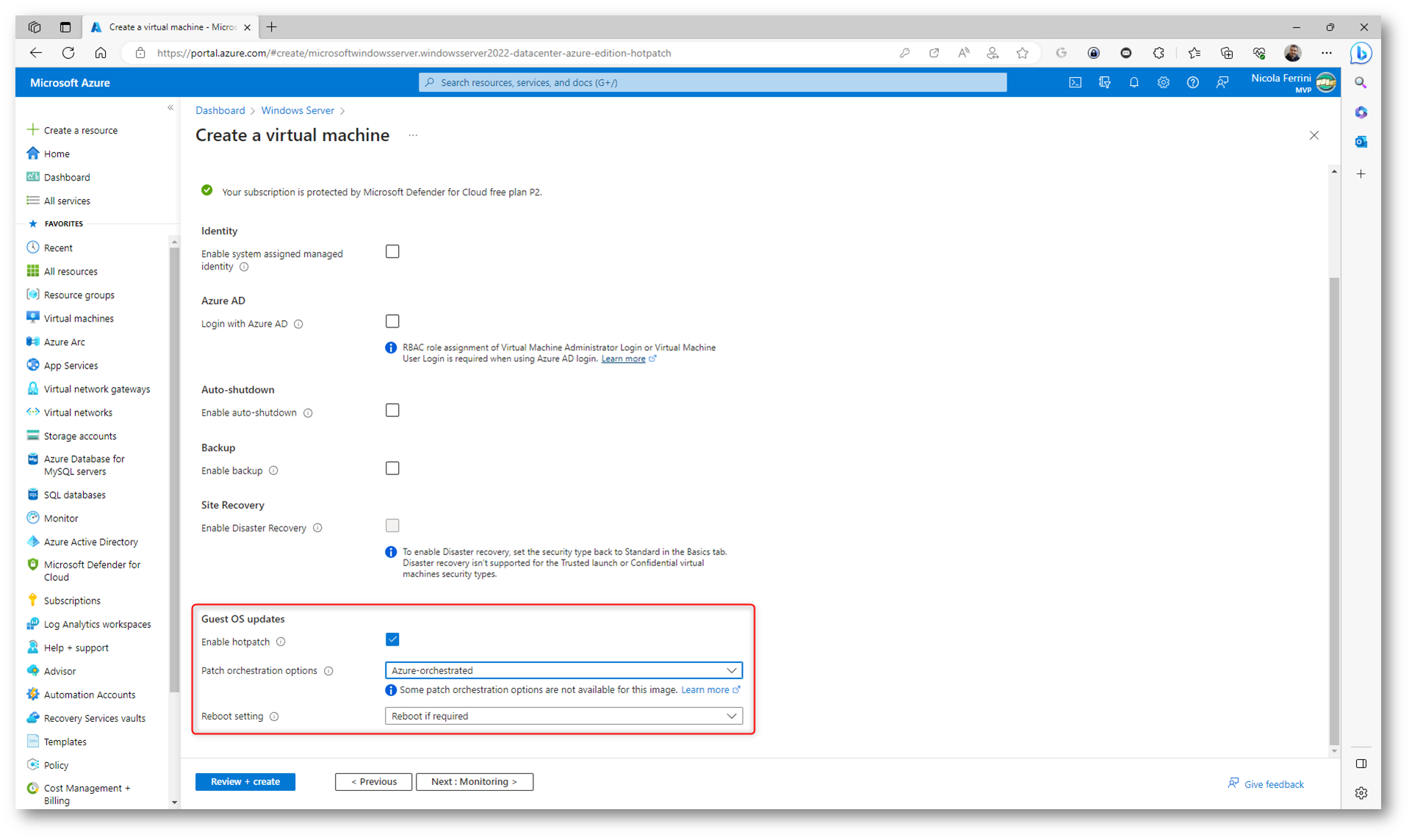Show info tooltip for Enable backup
The image size is (1412, 840).
tap(273, 471)
